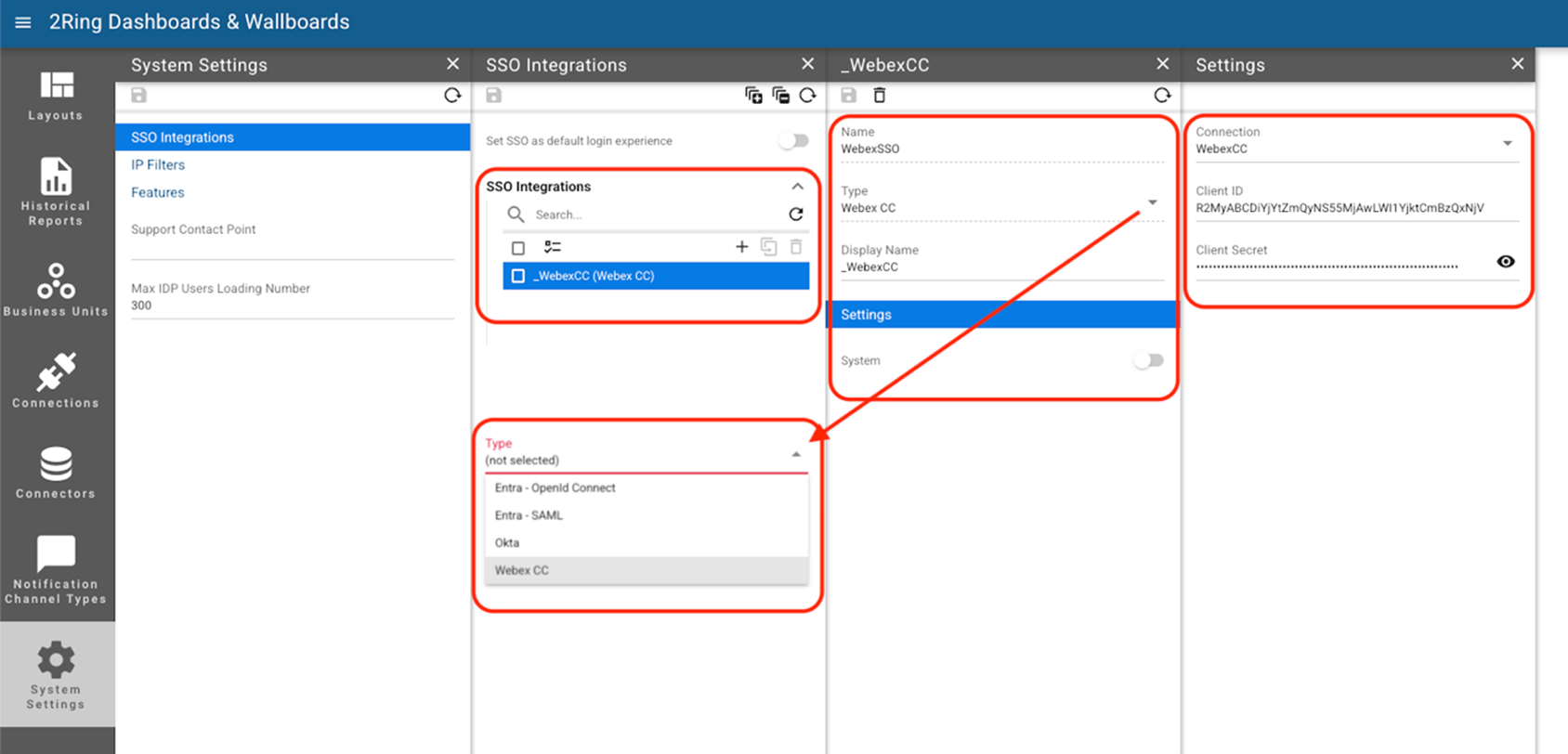Click save icon in _WebexCC panel
This screenshot has height=754, width=1568.
coord(848,95)
